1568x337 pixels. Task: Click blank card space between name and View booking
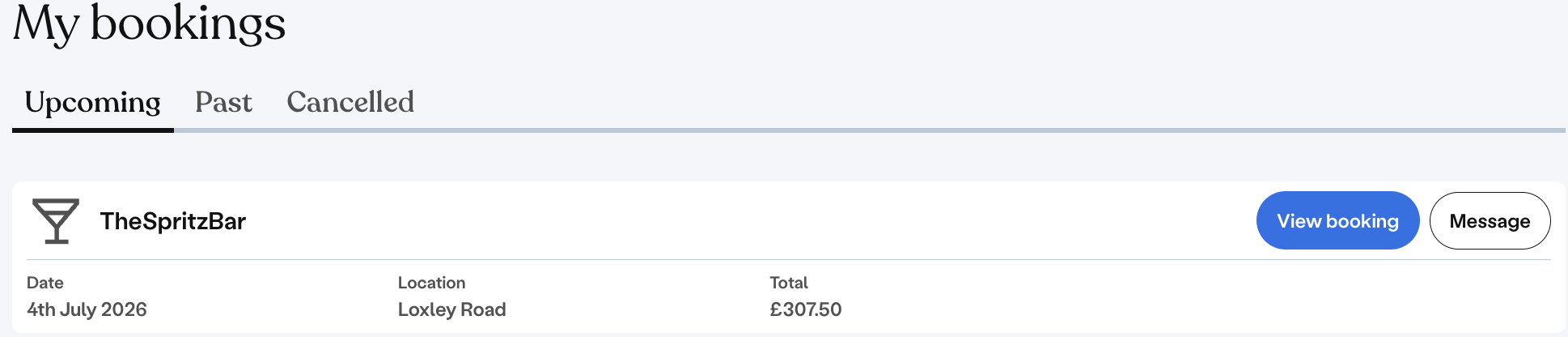coord(728,220)
